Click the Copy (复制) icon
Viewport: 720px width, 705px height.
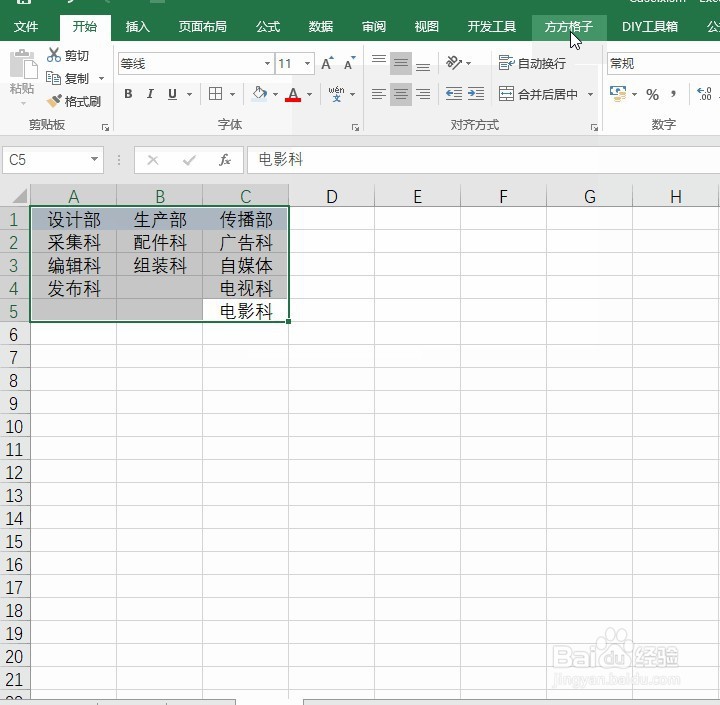pos(54,78)
